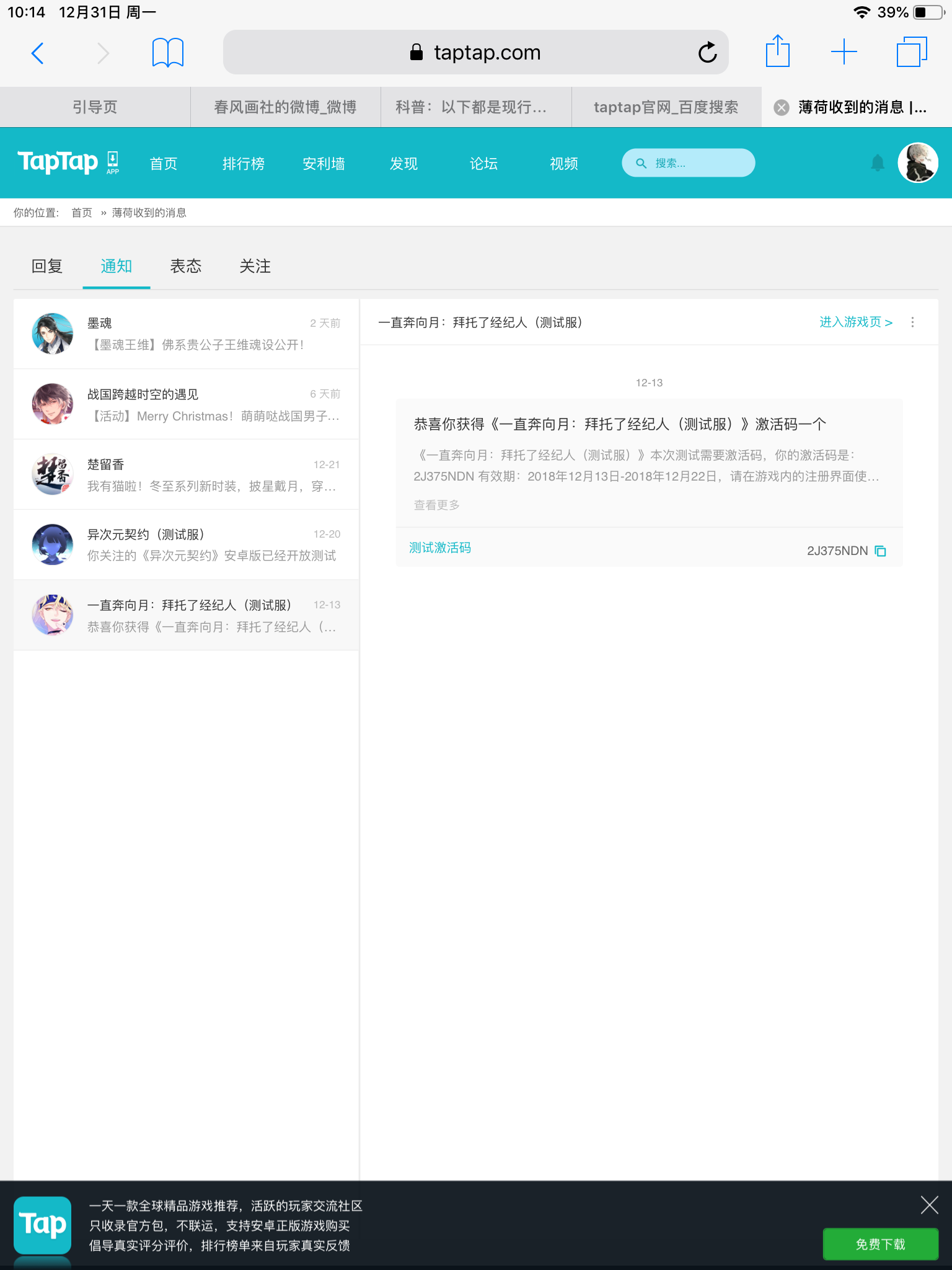Switch to the 引导页 tab
Image resolution: width=952 pixels, height=1270 pixels.
tap(95, 107)
